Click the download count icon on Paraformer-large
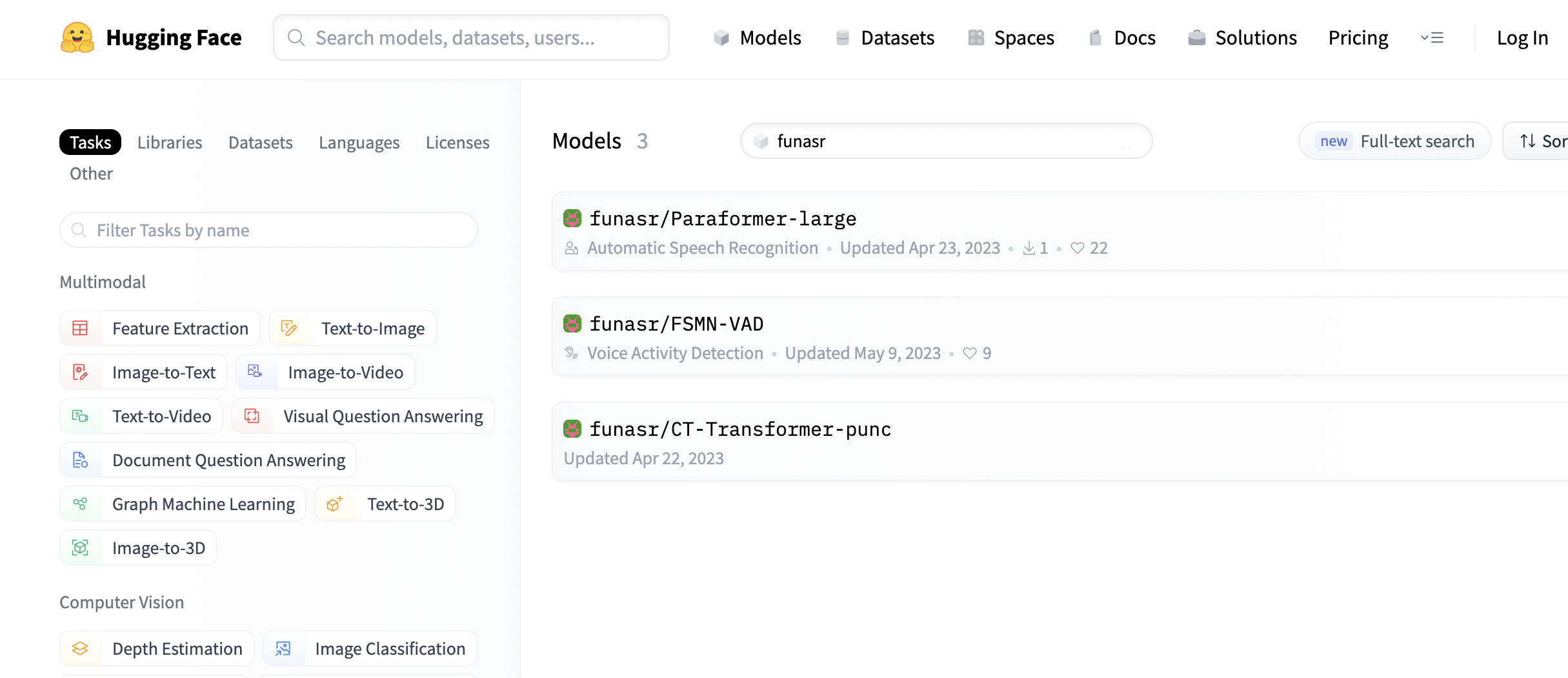Image resolution: width=1568 pixels, height=678 pixels. pyautogui.click(x=1029, y=248)
